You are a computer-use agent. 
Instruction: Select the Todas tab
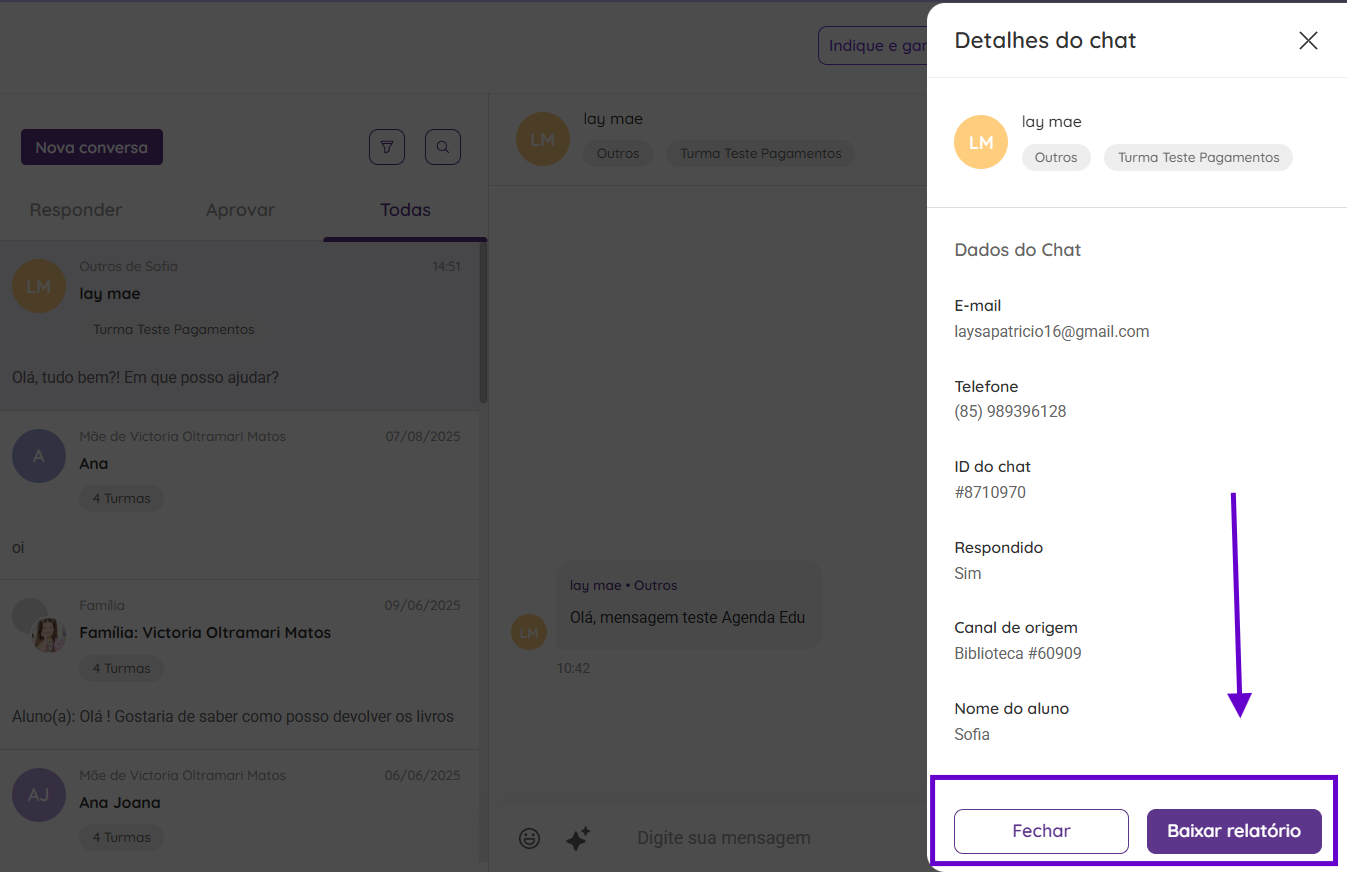coord(405,210)
